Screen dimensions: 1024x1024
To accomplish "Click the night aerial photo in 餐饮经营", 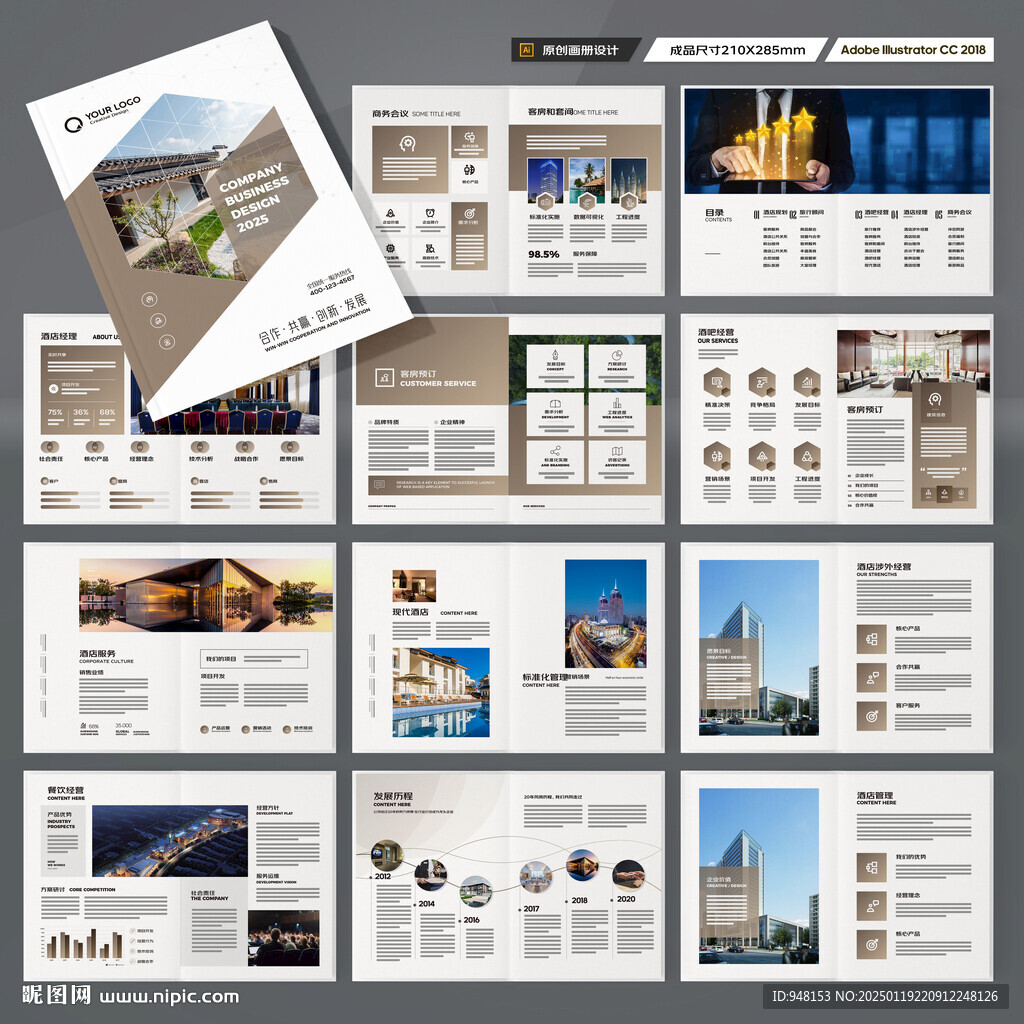I will coord(170,840).
